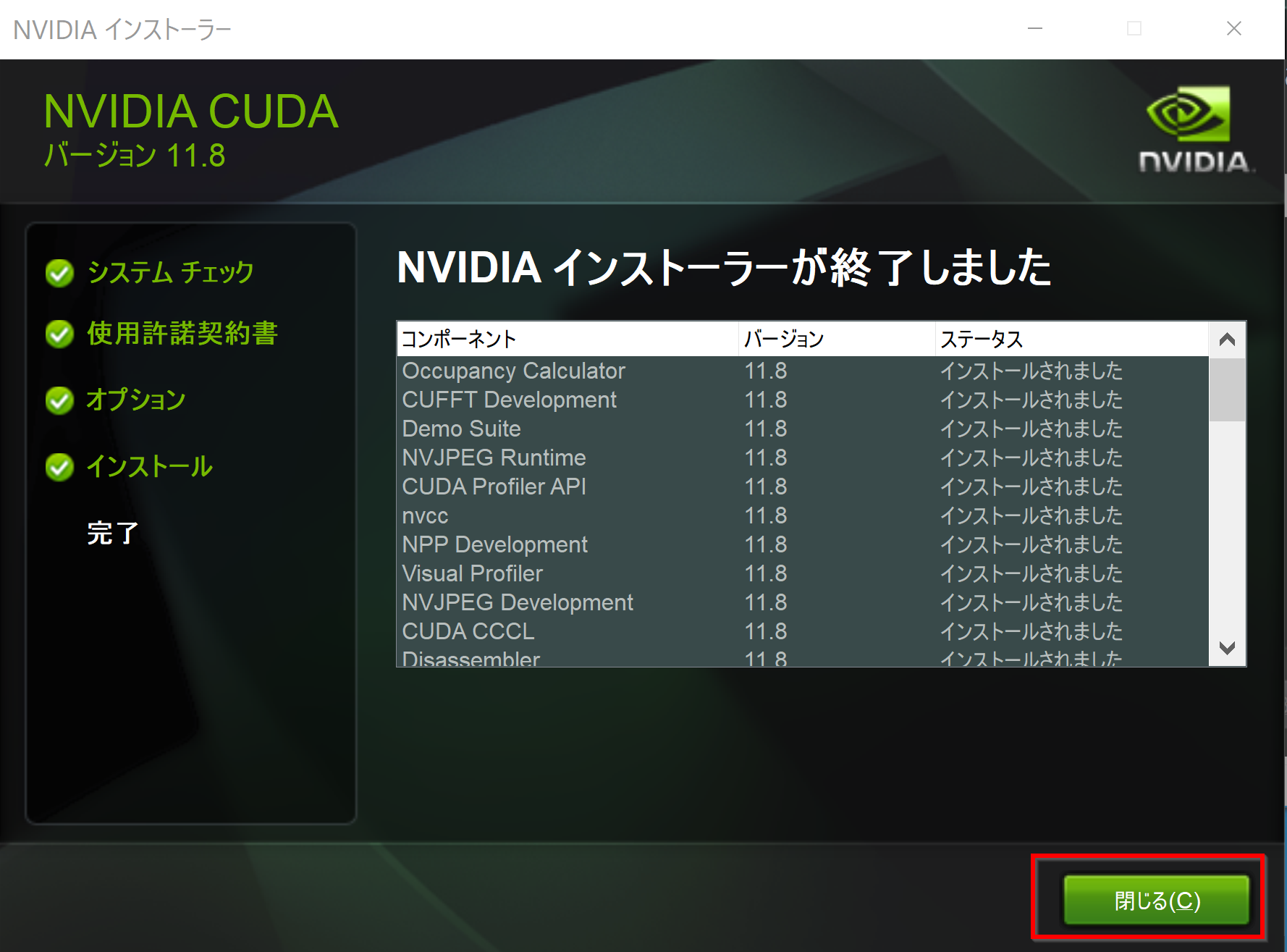The width and height of the screenshot is (1287, 952).
Task: Click the scroll up arrow in component list
Action: coord(1227,339)
